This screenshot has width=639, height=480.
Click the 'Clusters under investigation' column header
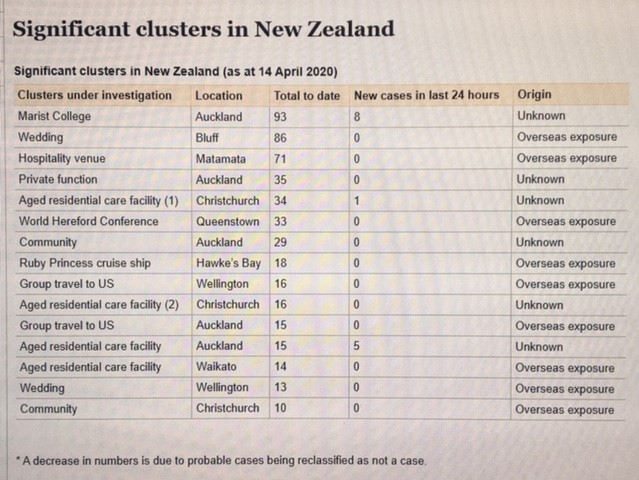95,95
